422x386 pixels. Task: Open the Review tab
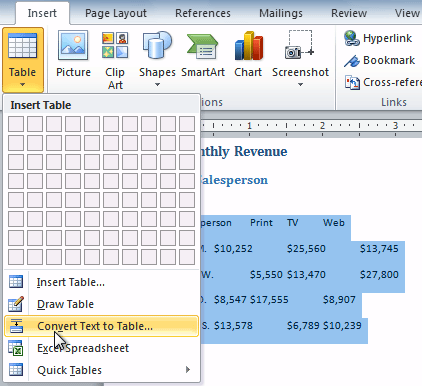(349, 13)
